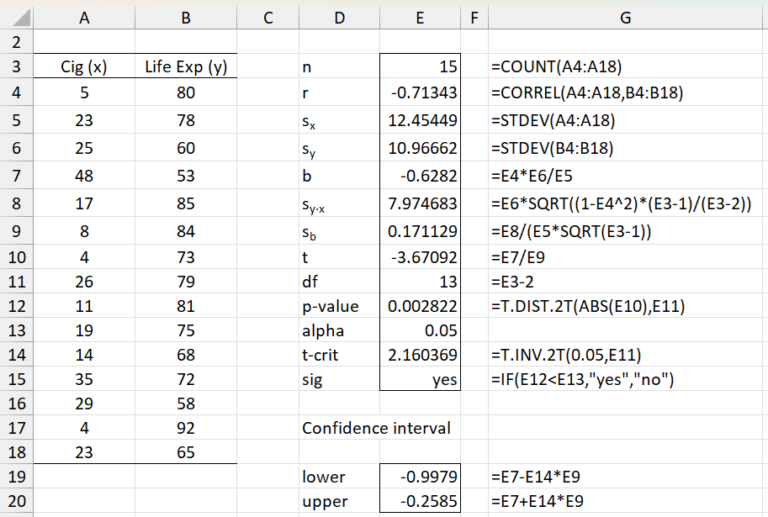Click the =STDEV(B4:B18) formula text

[x=552, y=148]
